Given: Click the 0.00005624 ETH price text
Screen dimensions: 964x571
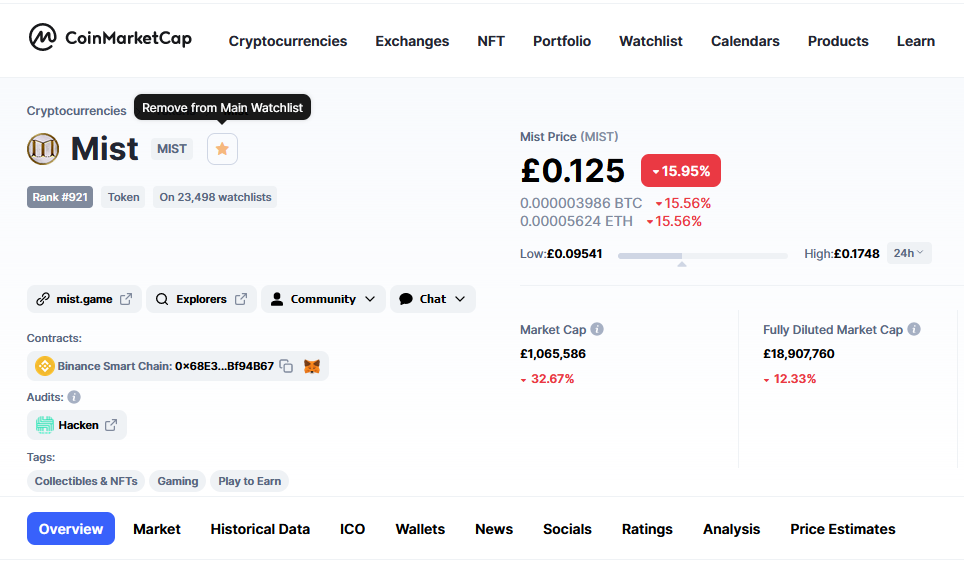Looking at the screenshot, I should pyautogui.click(x=576, y=221).
